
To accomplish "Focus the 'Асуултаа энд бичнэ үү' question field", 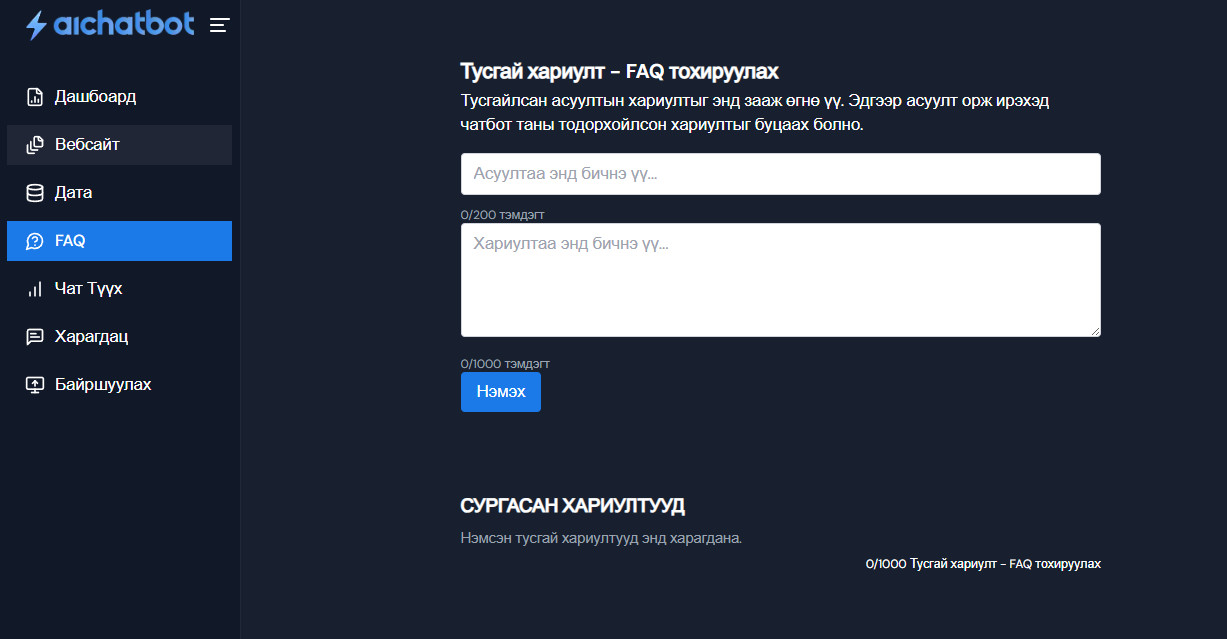I will (x=780, y=174).
